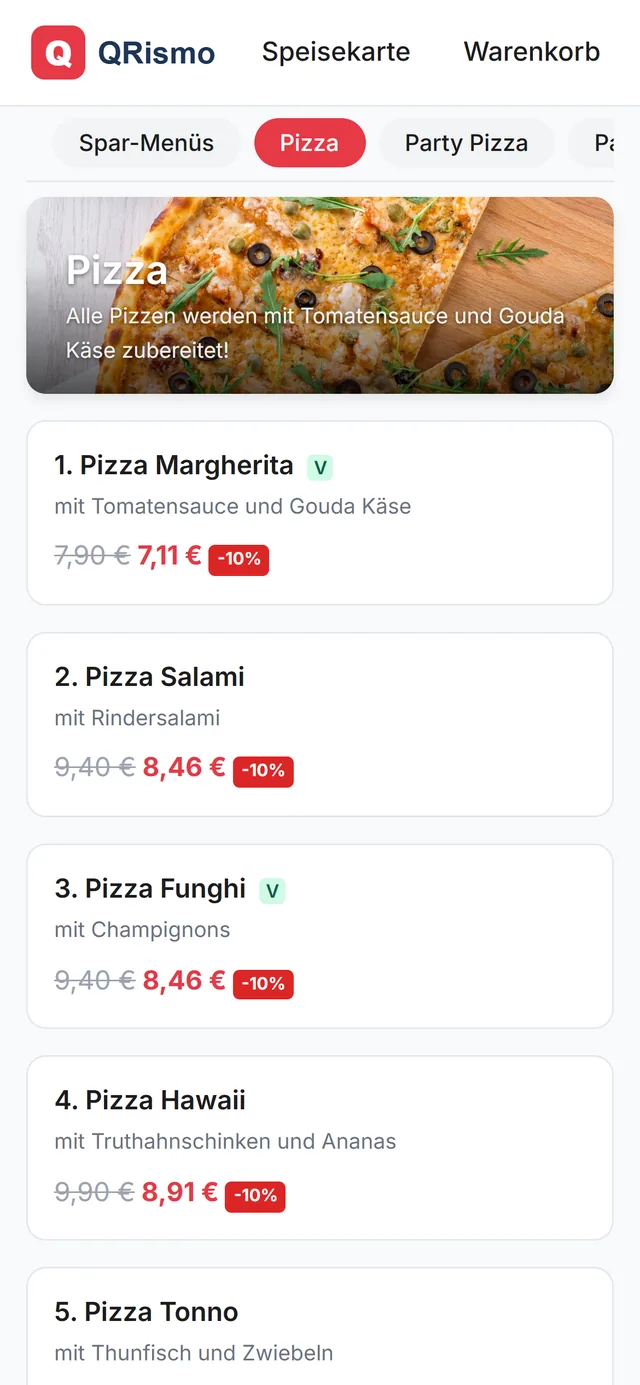Open the QRismo brand name link

[157, 52]
